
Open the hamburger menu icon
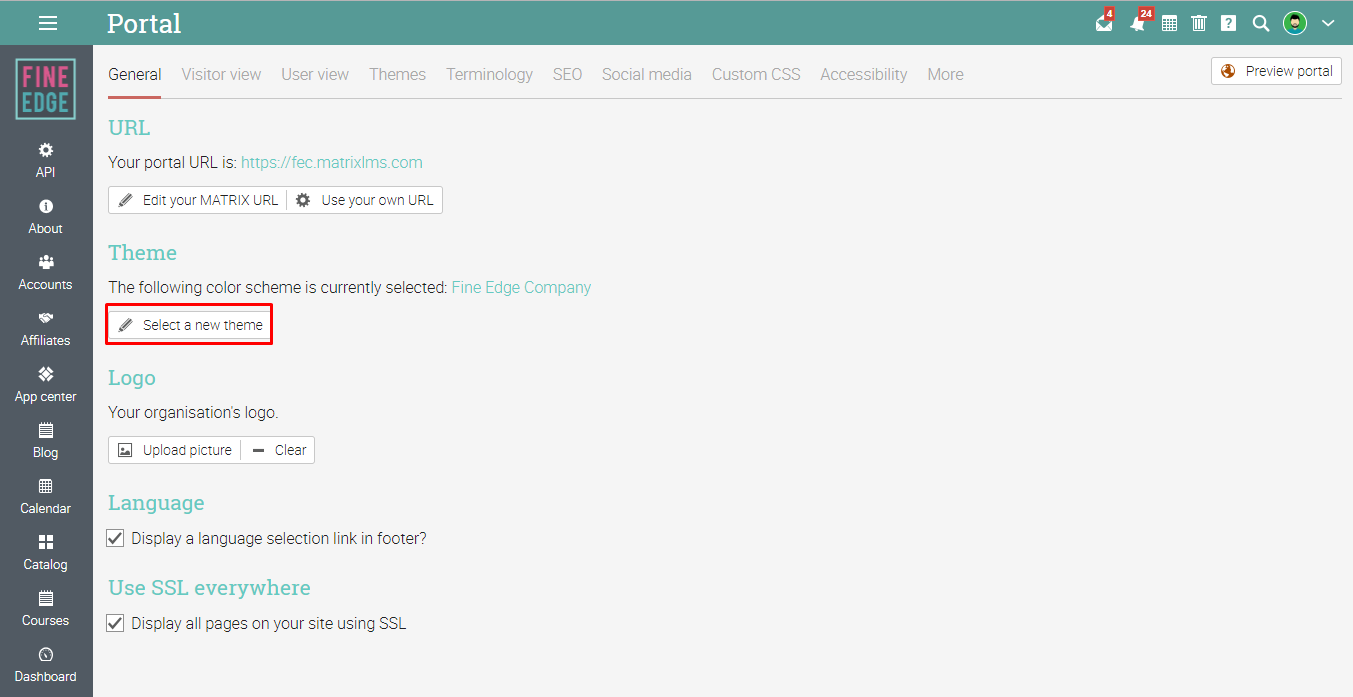pyautogui.click(x=47, y=23)
